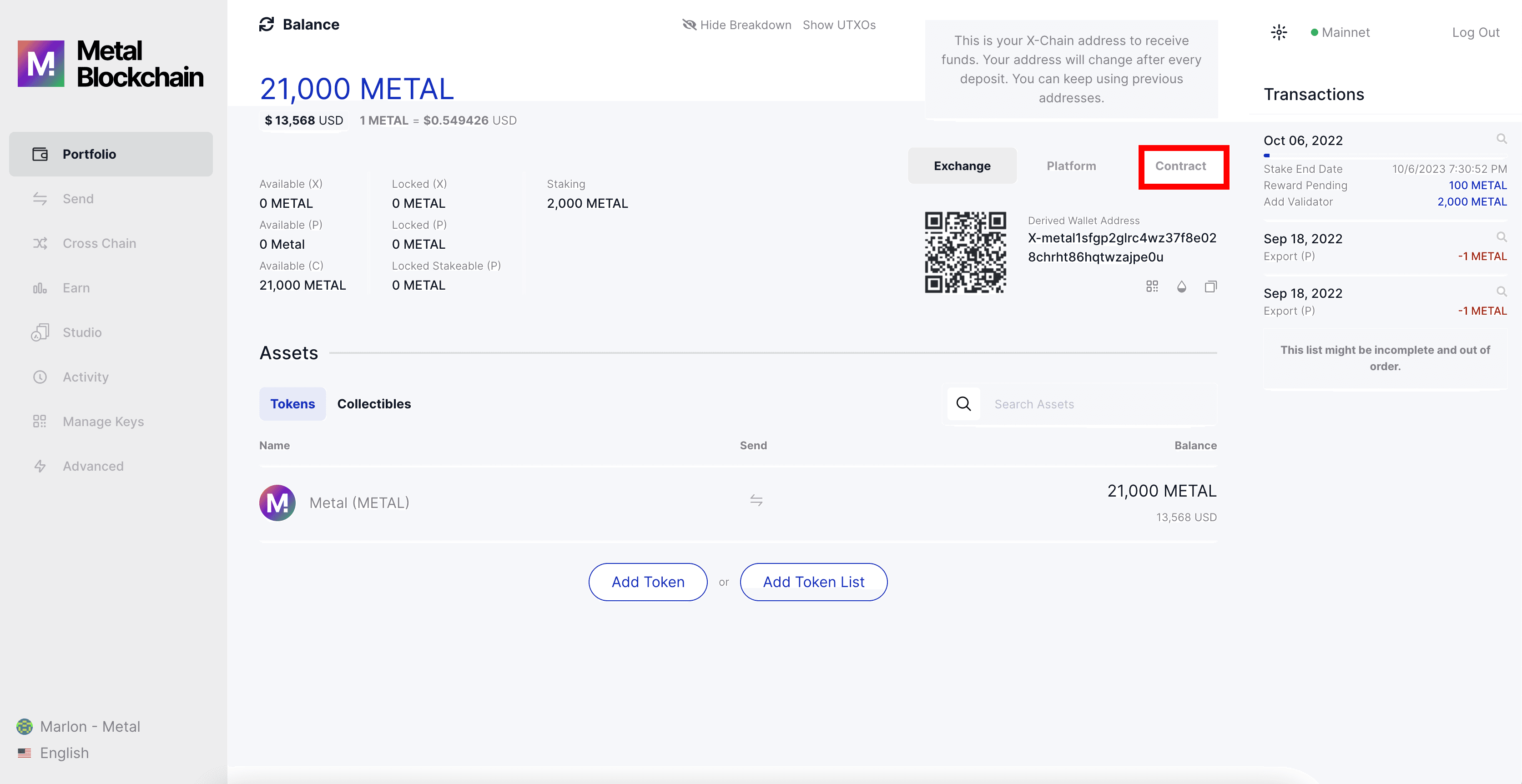Click the faucet drop icon under the address

(1181, 286)
